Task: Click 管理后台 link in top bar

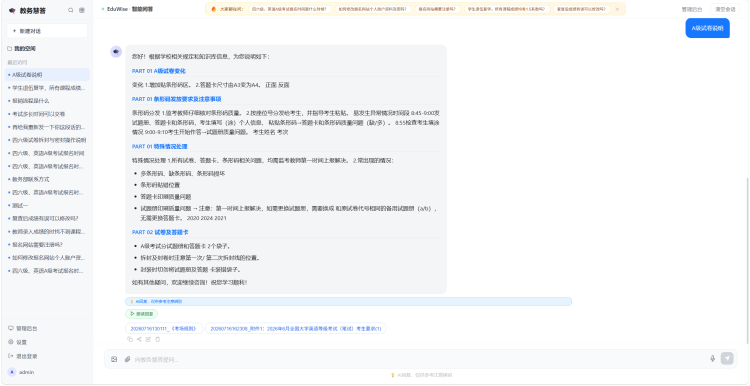Action: [692, 9]
